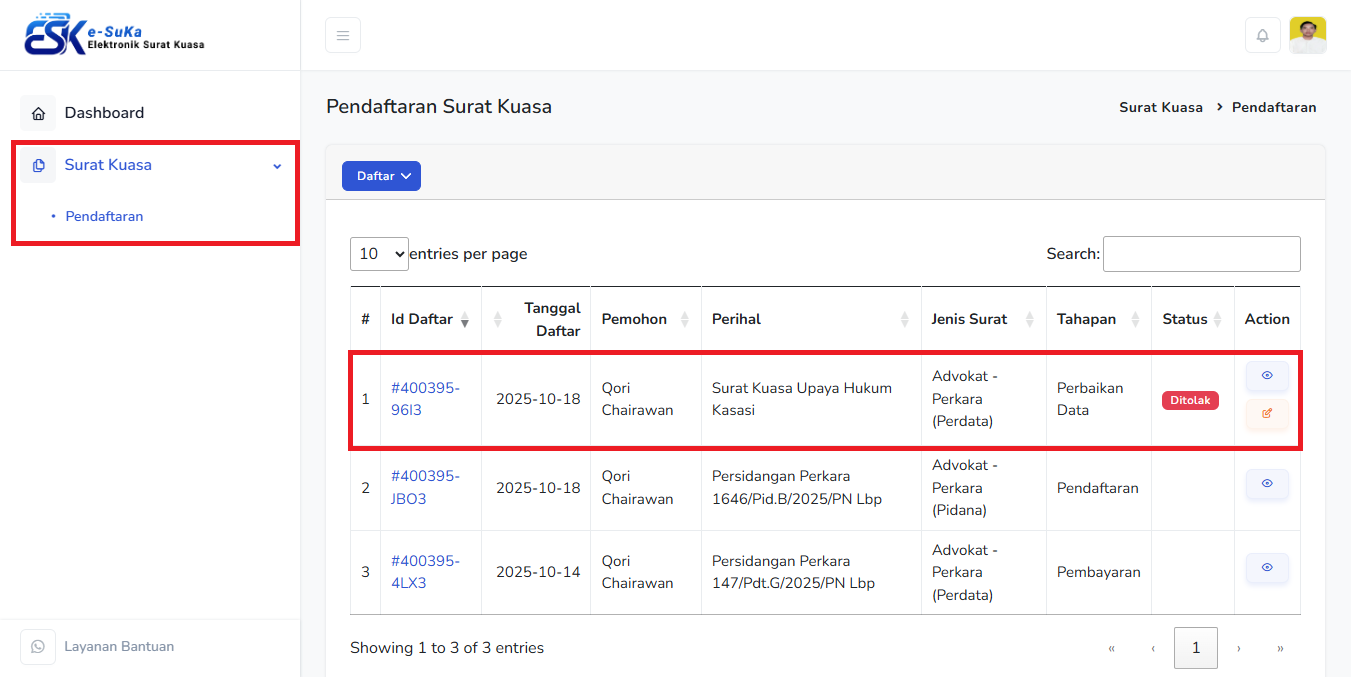View details of entry #400395-96I3 via eye icon
Viewport: 1351px width, 677px height.
tap(1267, 376)
